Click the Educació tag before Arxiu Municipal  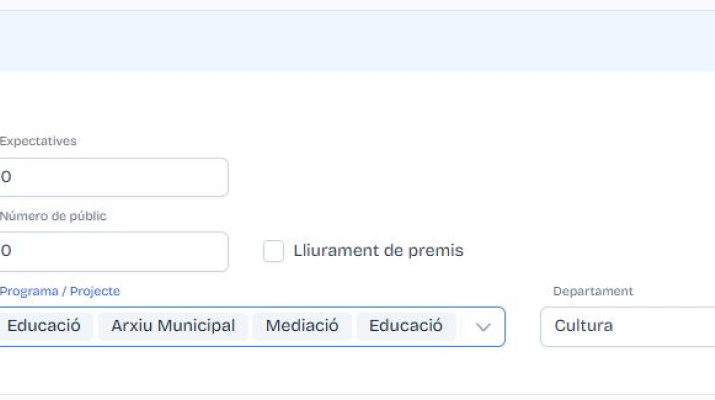pyautogui.click(x=43, y=326)
